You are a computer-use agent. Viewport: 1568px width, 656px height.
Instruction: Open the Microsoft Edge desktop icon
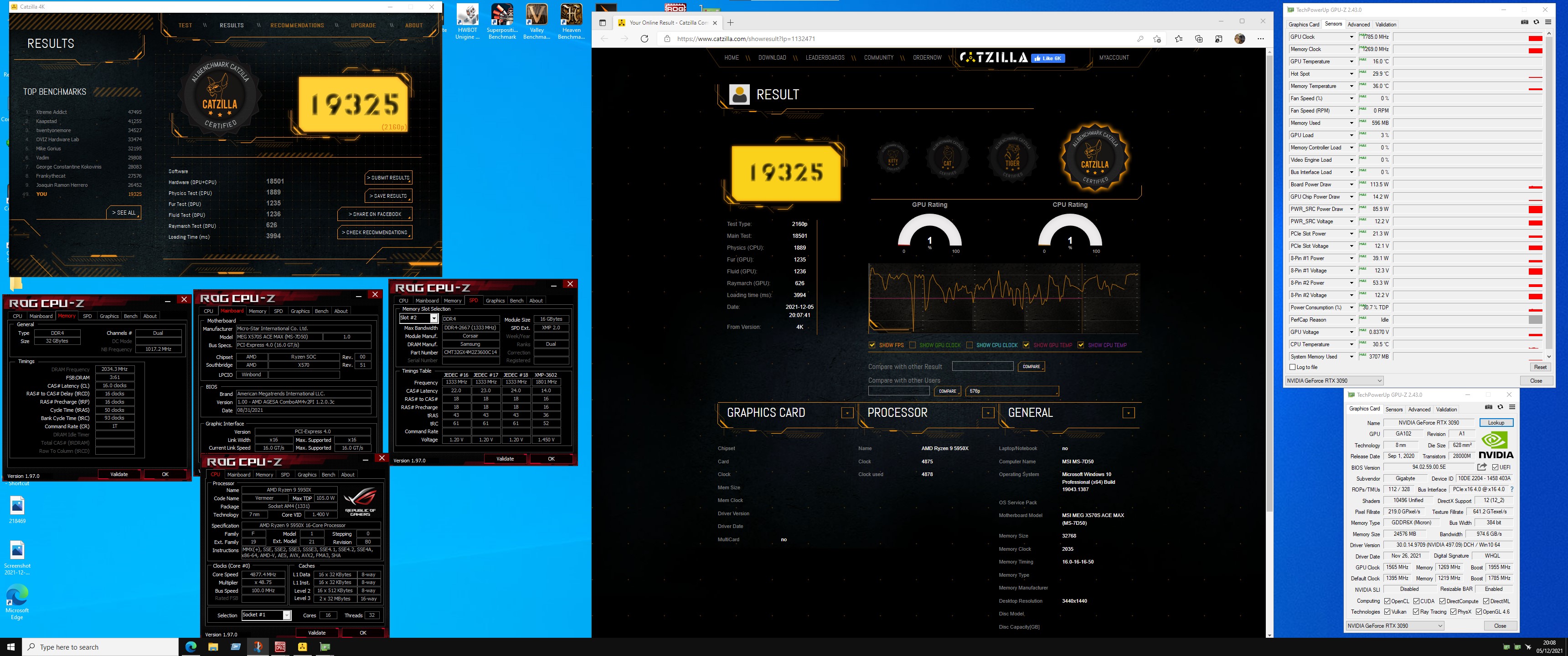[x=17, y=602]
